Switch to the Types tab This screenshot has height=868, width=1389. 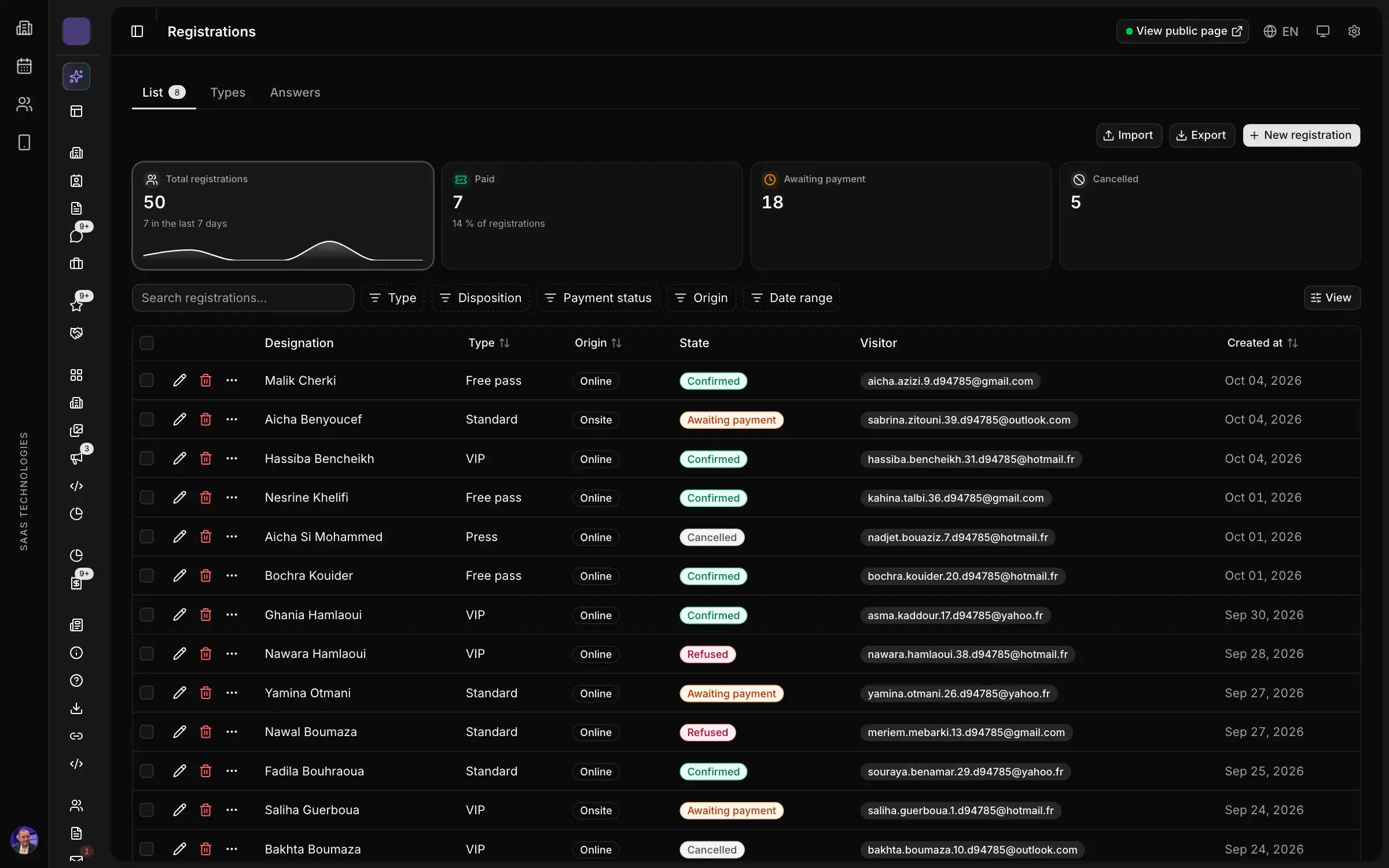228,93
